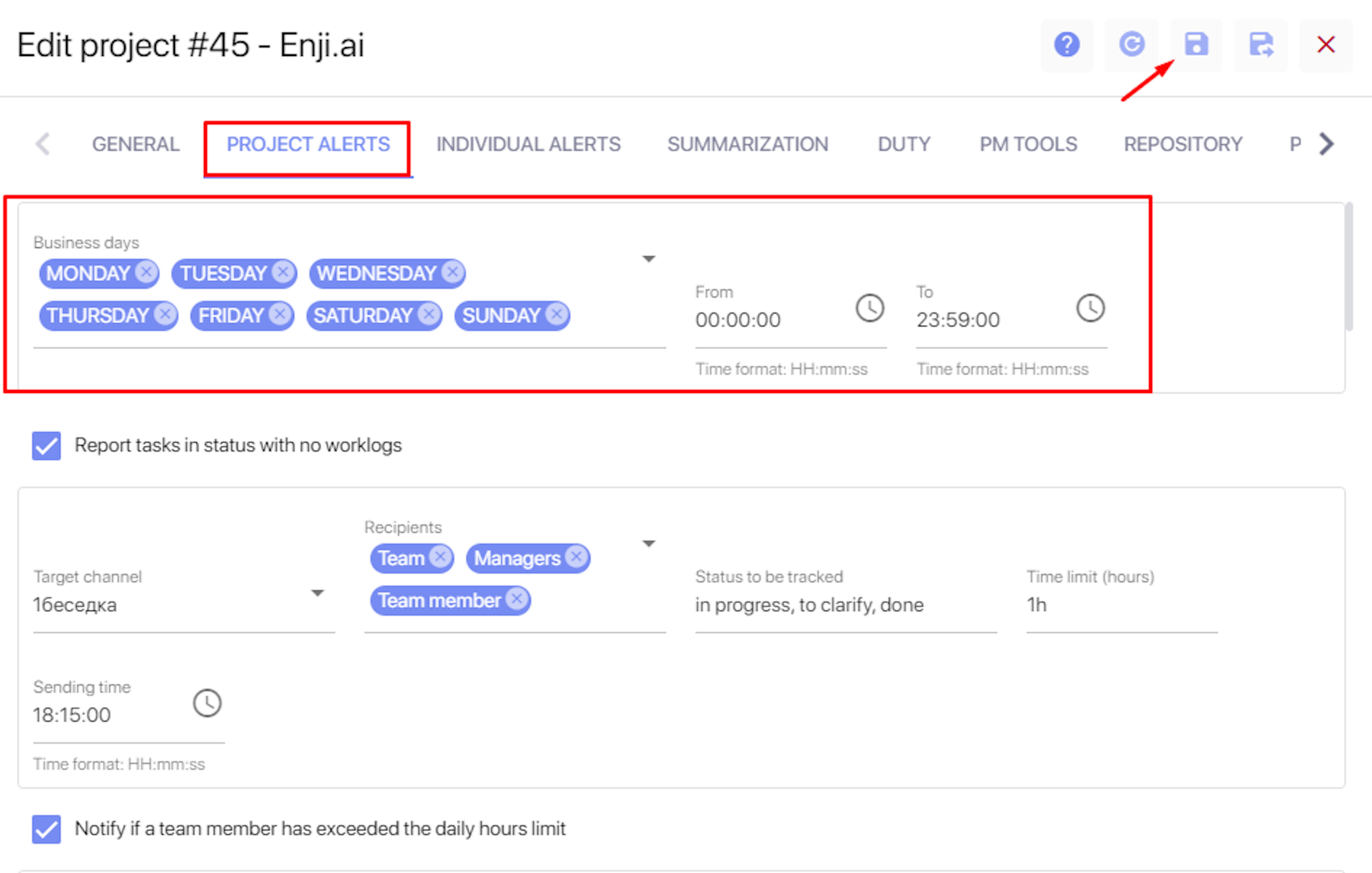The width and height of the screenshot is (1372, 873).
Task: Expand the Recipients dropdown
Action: [x=649, y=543]
